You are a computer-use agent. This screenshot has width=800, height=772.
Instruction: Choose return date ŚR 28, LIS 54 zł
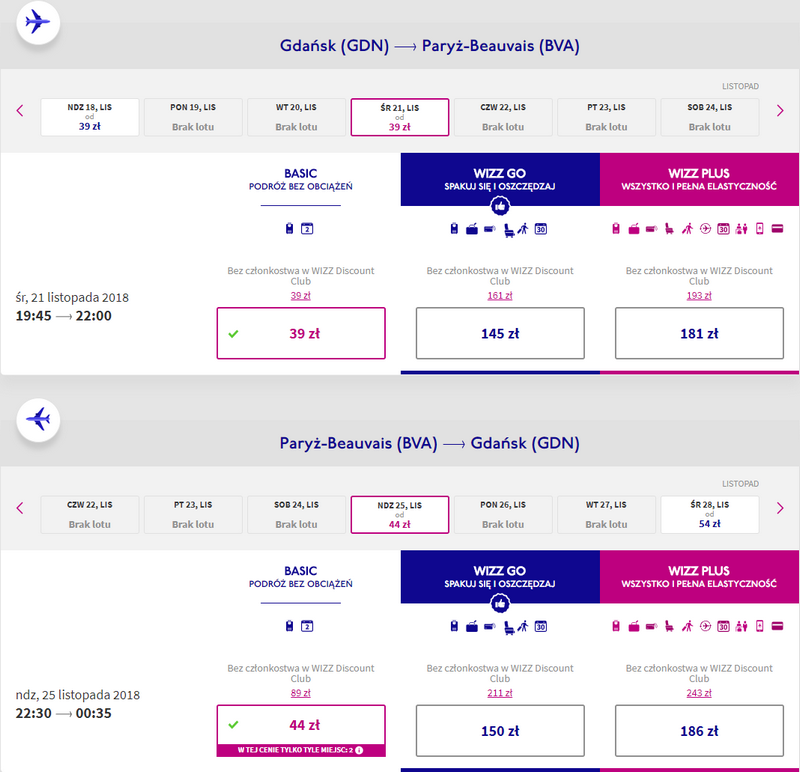[710, 514]
